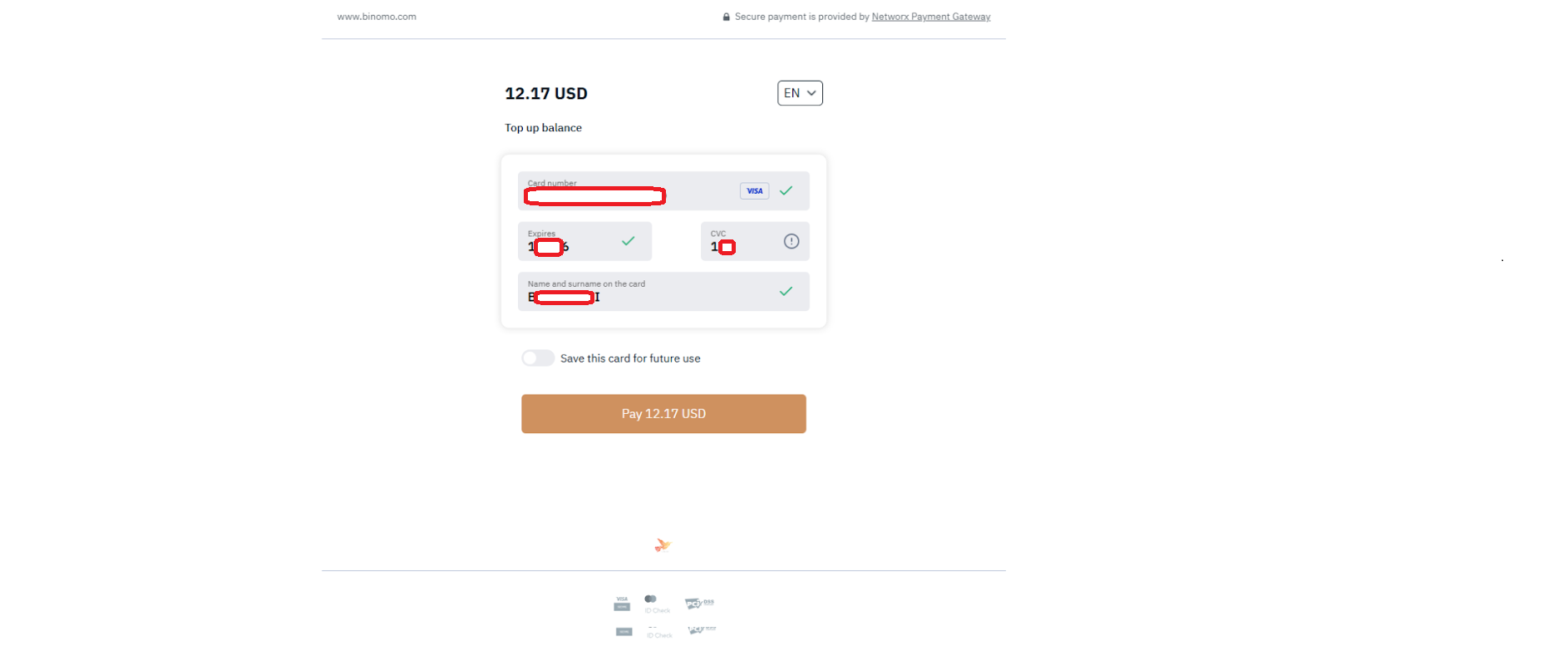Click the www.binomo.com site address

[377, 17]
